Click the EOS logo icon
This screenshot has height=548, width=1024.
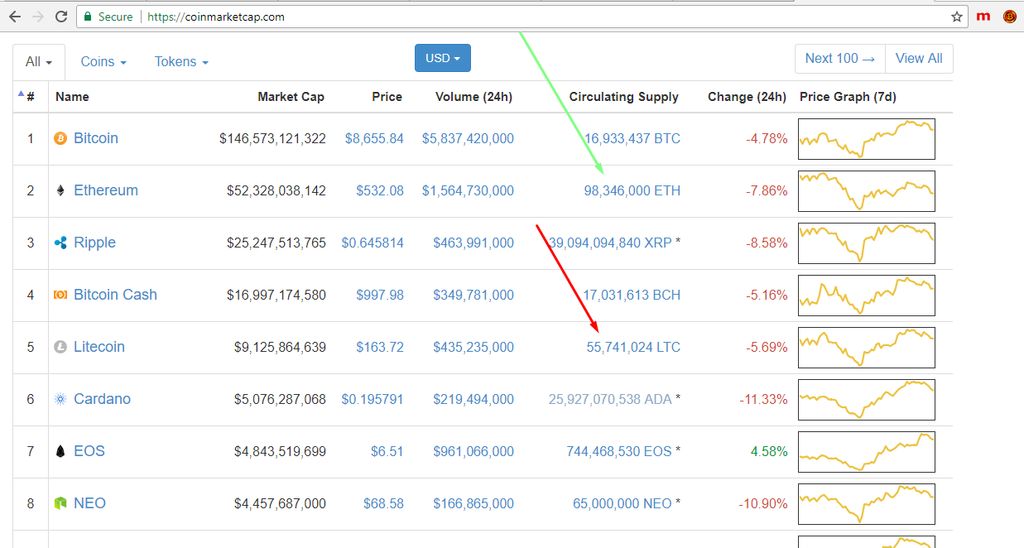click(60, 451)
